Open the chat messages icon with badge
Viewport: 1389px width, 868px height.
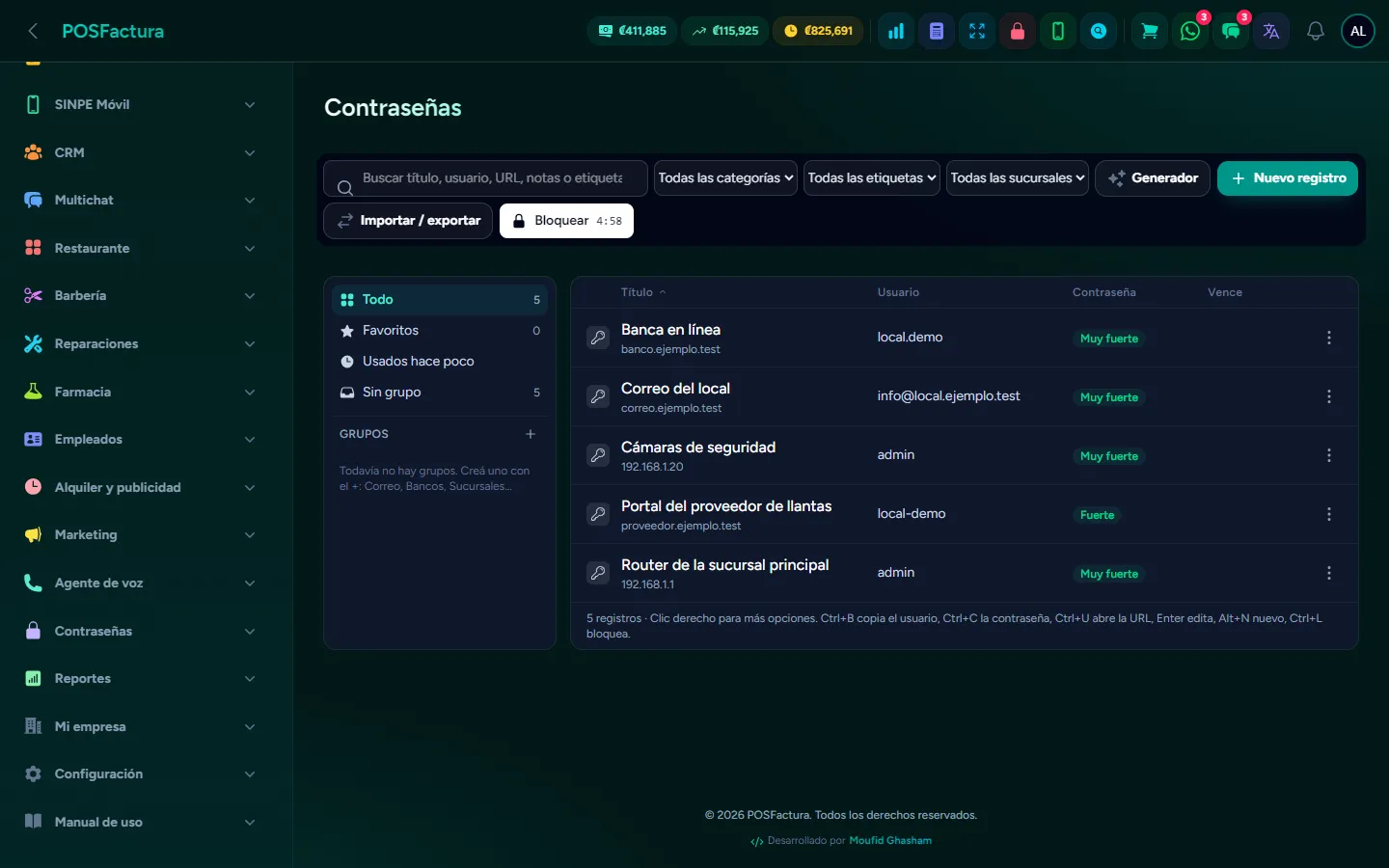[1231, 31]
